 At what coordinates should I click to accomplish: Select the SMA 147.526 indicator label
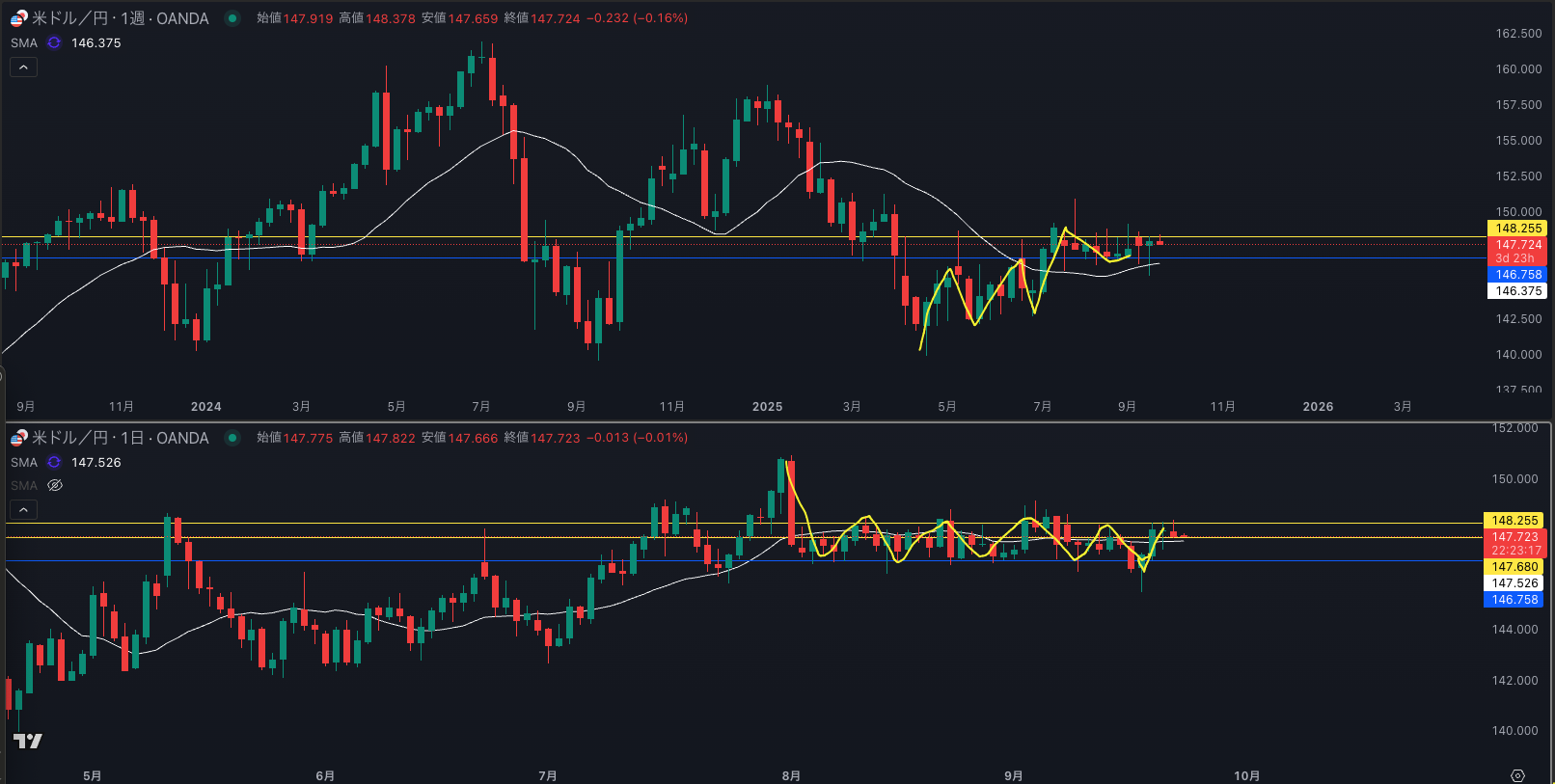click(x=24, y=463)
